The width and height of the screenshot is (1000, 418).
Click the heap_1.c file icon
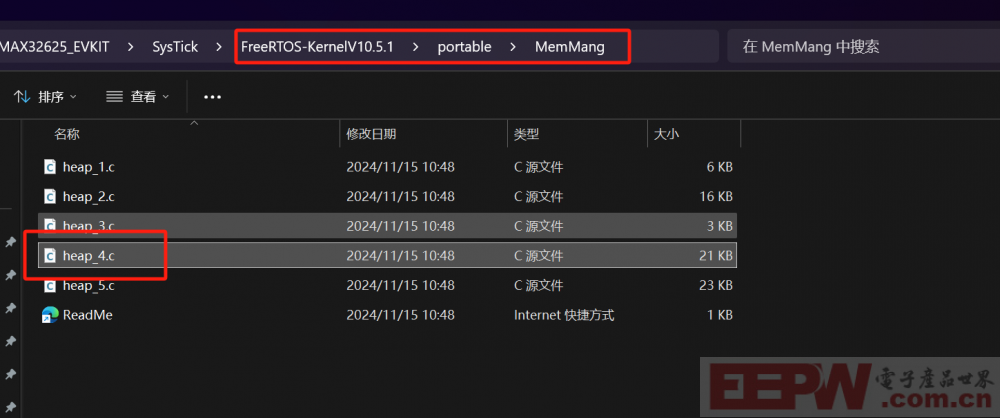click(x=50, y=167)
